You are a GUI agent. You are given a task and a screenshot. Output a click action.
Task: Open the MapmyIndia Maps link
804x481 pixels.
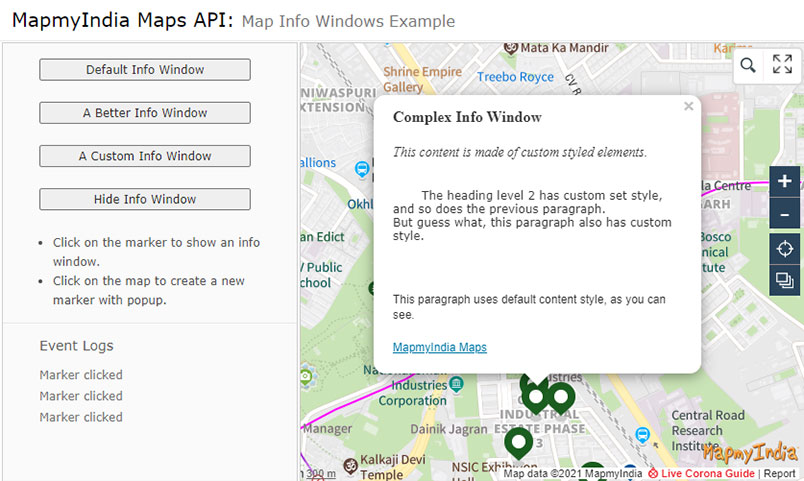(439, 347)
